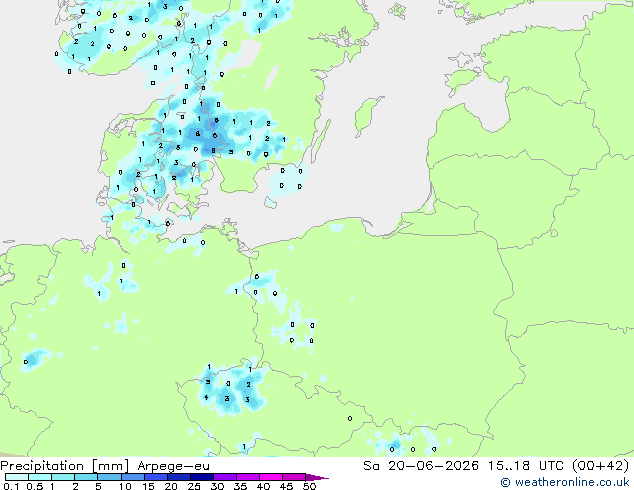Select the 10–15 mm legend color box
This screenshot has width=634, height=490.
(133, 477)
